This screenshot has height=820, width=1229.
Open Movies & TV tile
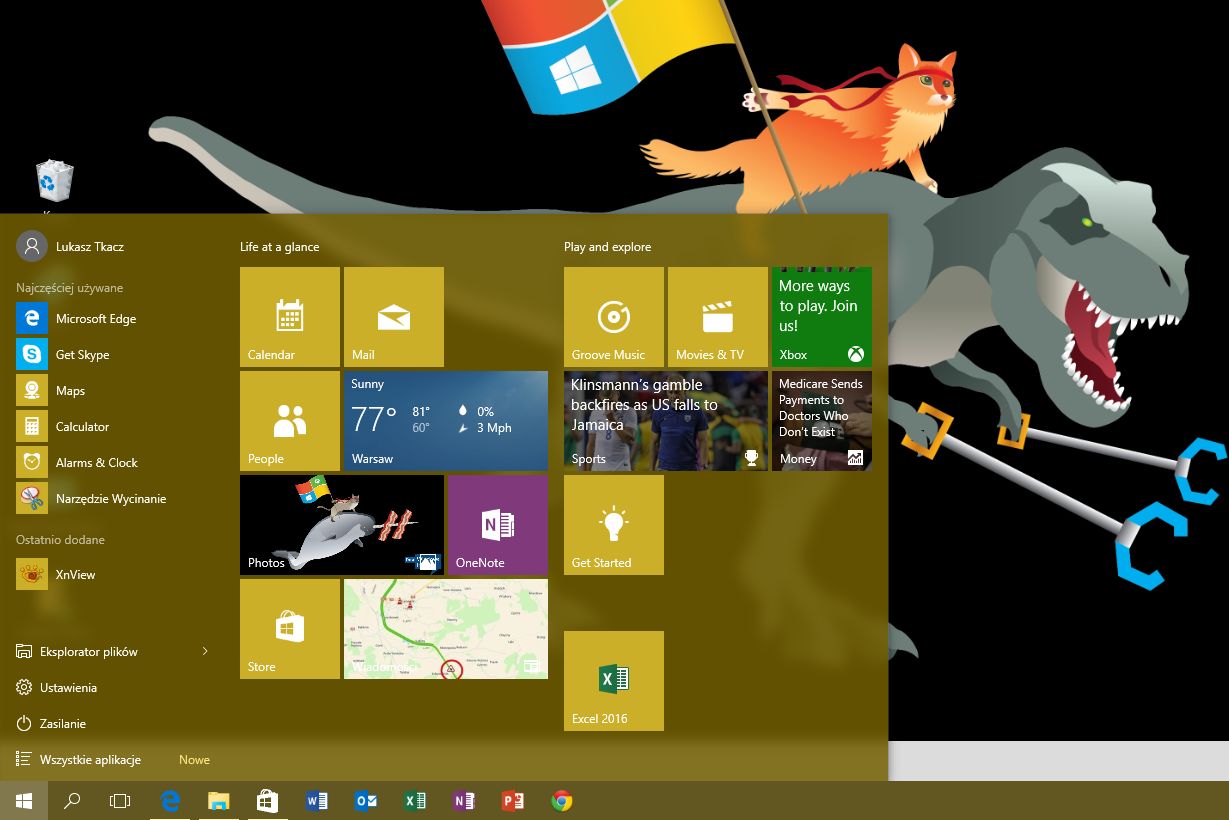pos(718,317)
